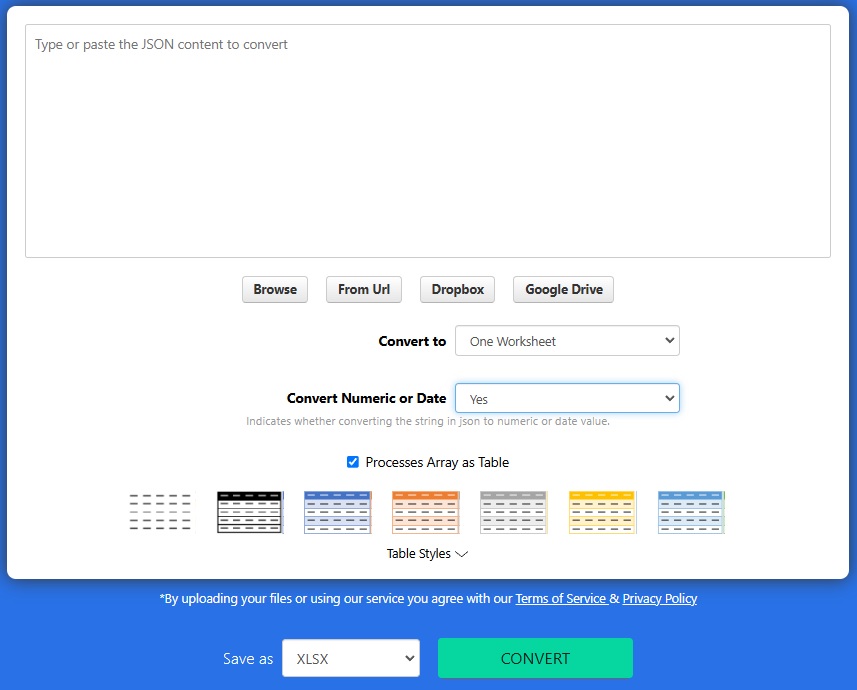Screen dimensions: 857x690
Task: Open the Convert to dropdown
Action: coord(567,341)
